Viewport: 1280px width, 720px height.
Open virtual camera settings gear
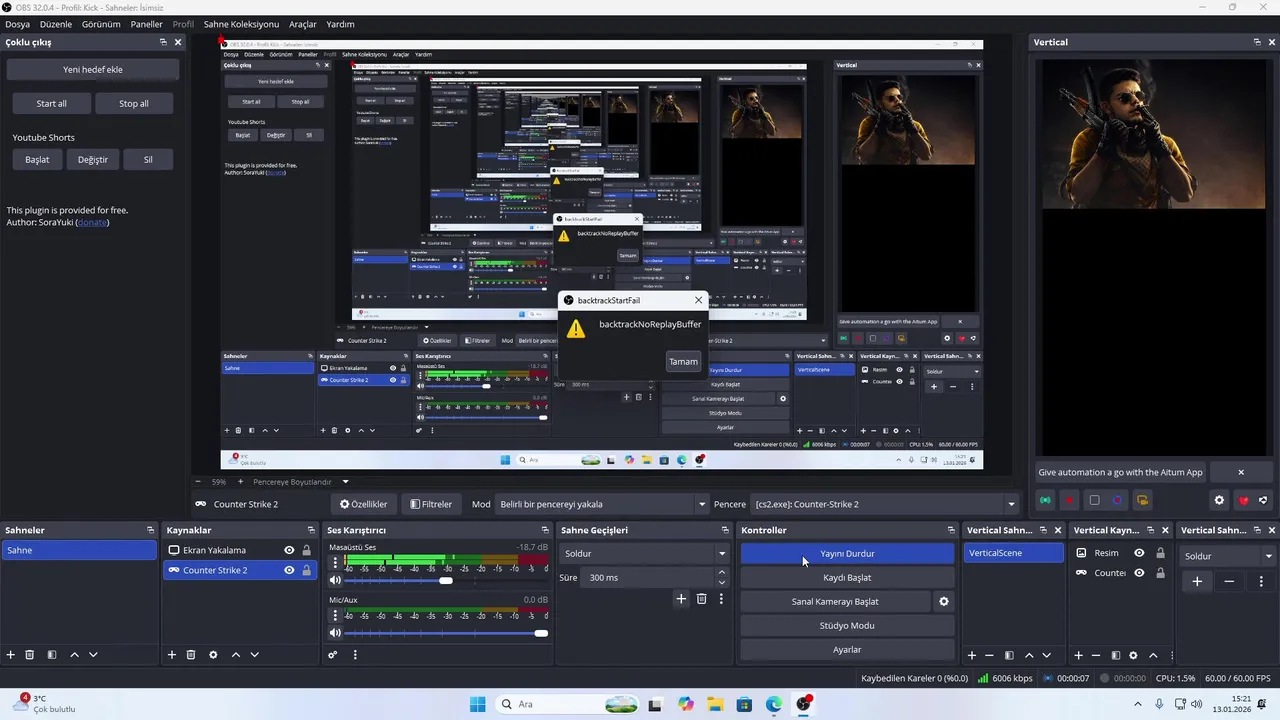943,602
